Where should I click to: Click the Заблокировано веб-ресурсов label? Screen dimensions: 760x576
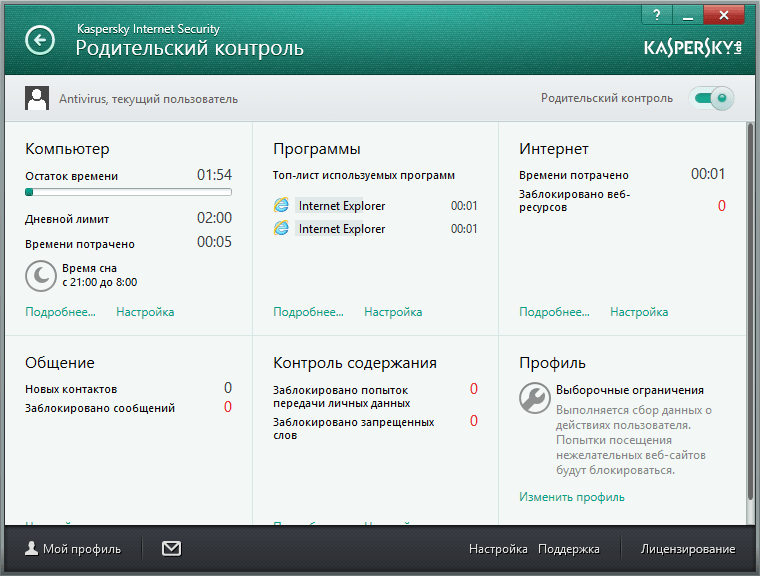pos(574,201)
